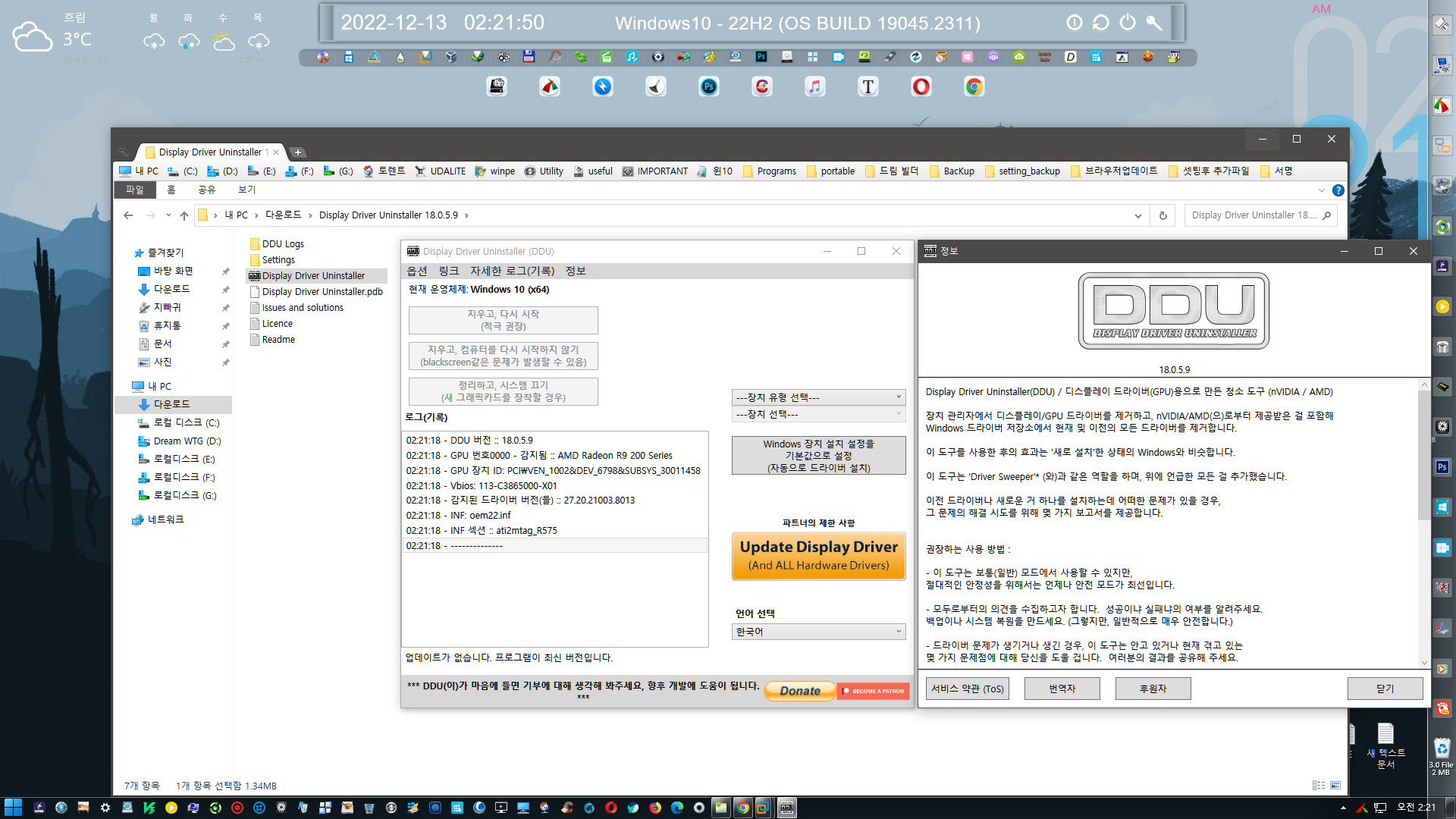This screenshot has height=819, width=1456.
Task: Switch to the large icons view button in the status bar
Action: point(1335,786)
